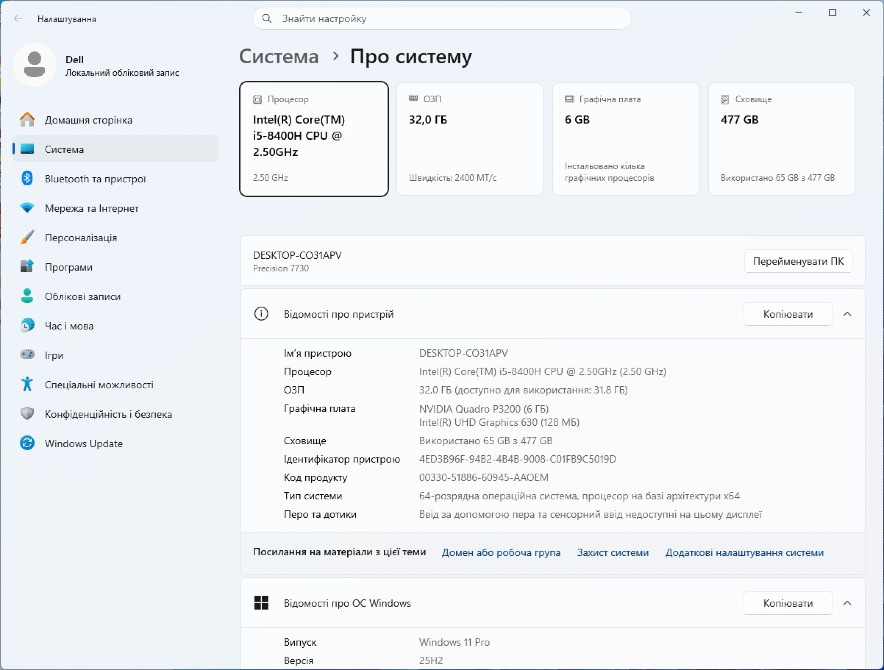Image resolution: width=884 pixels, height=670 pixels.
Task: Click Перейменувати ПК button
Action: pos(798,261)
